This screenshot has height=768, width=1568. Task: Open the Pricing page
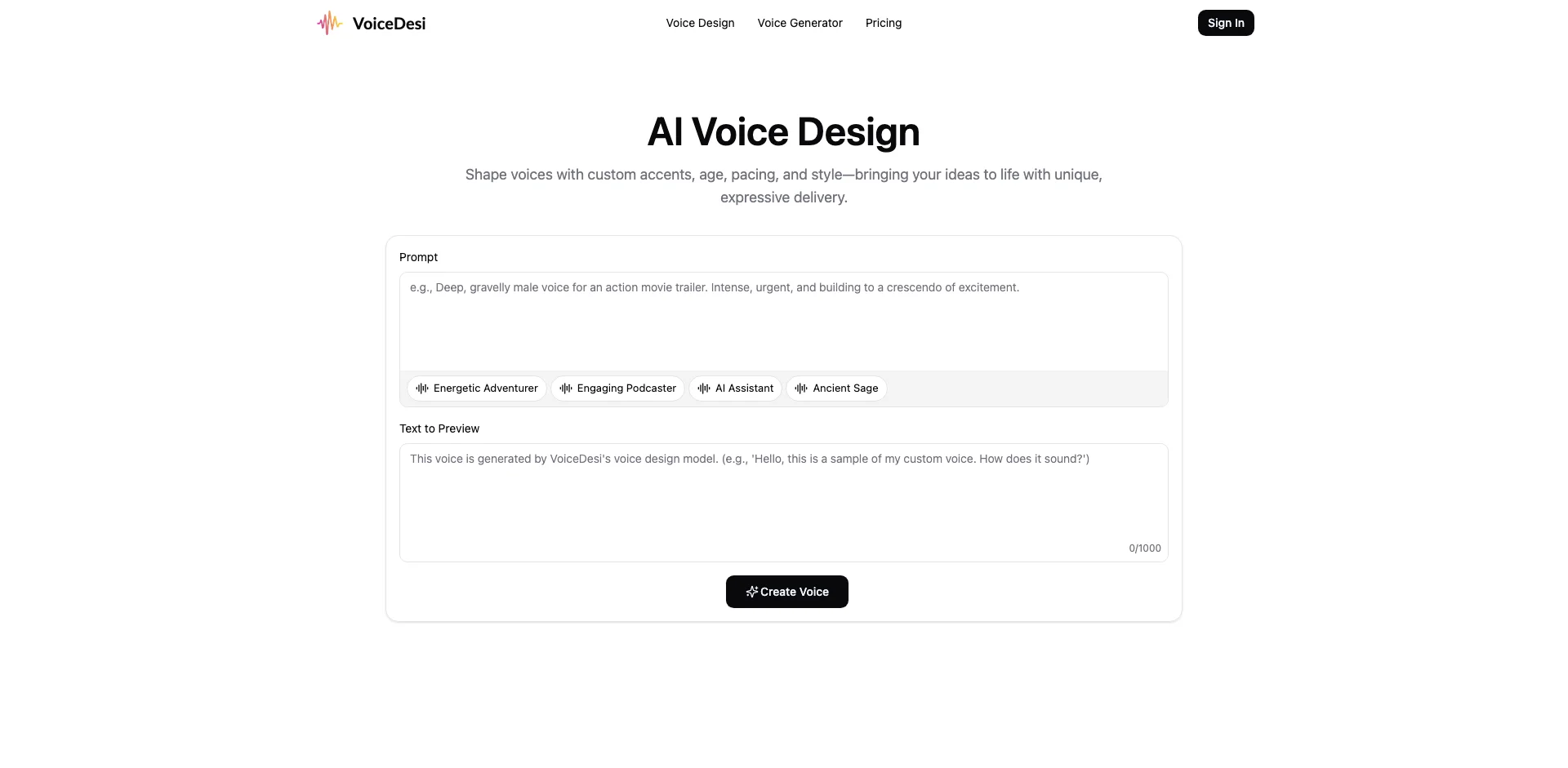coord(884,23)
